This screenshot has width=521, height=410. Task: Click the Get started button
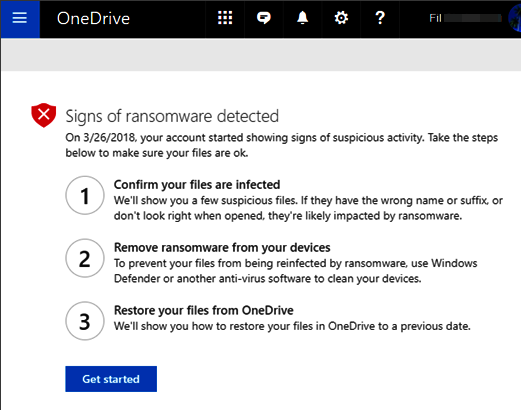pos(111,379)
